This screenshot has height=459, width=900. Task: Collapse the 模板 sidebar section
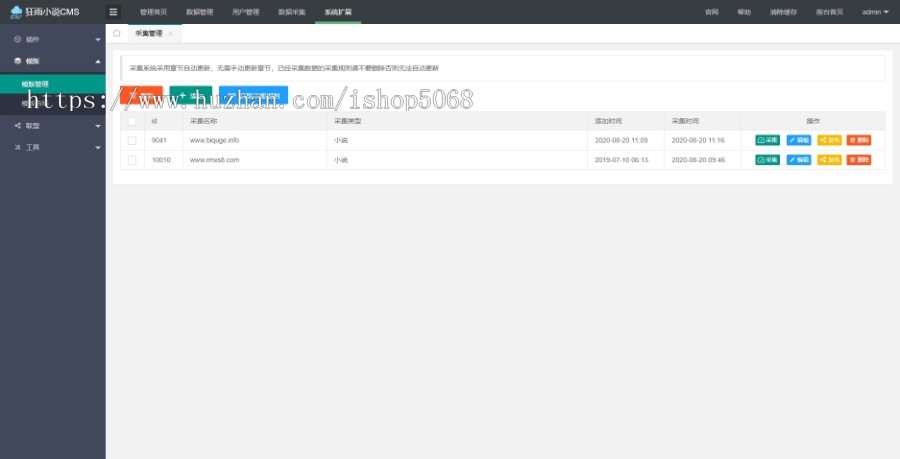(53, 61)
